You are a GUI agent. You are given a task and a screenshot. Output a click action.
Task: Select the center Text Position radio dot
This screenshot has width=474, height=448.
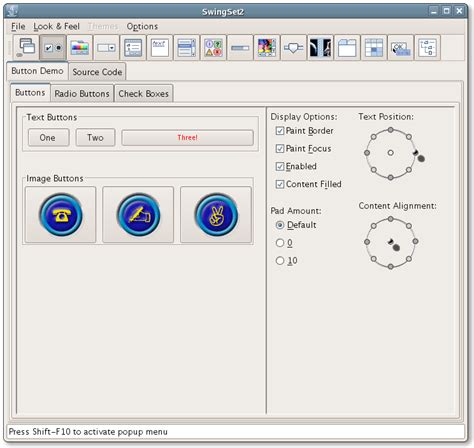pos(391,153)
